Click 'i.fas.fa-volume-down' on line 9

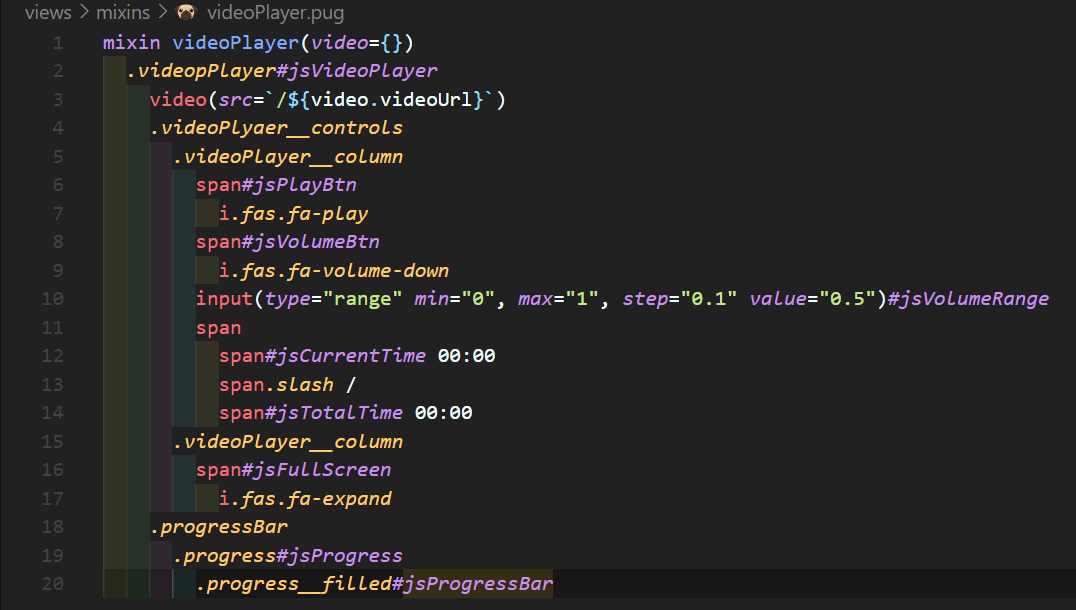(x=334, y=271)
